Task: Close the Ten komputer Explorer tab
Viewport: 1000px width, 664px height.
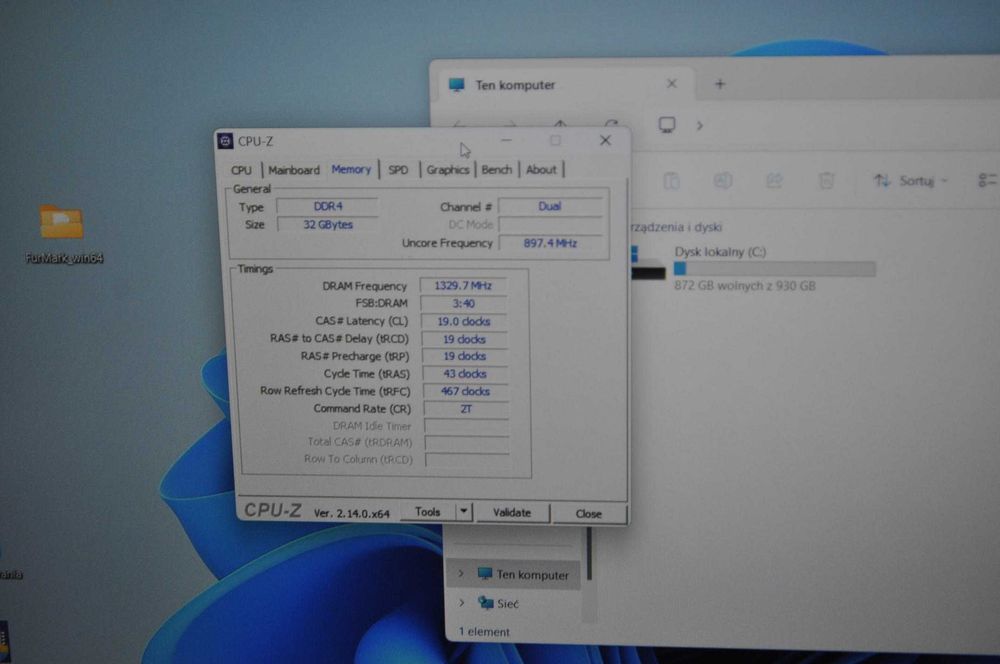Action: pos(672,84)
